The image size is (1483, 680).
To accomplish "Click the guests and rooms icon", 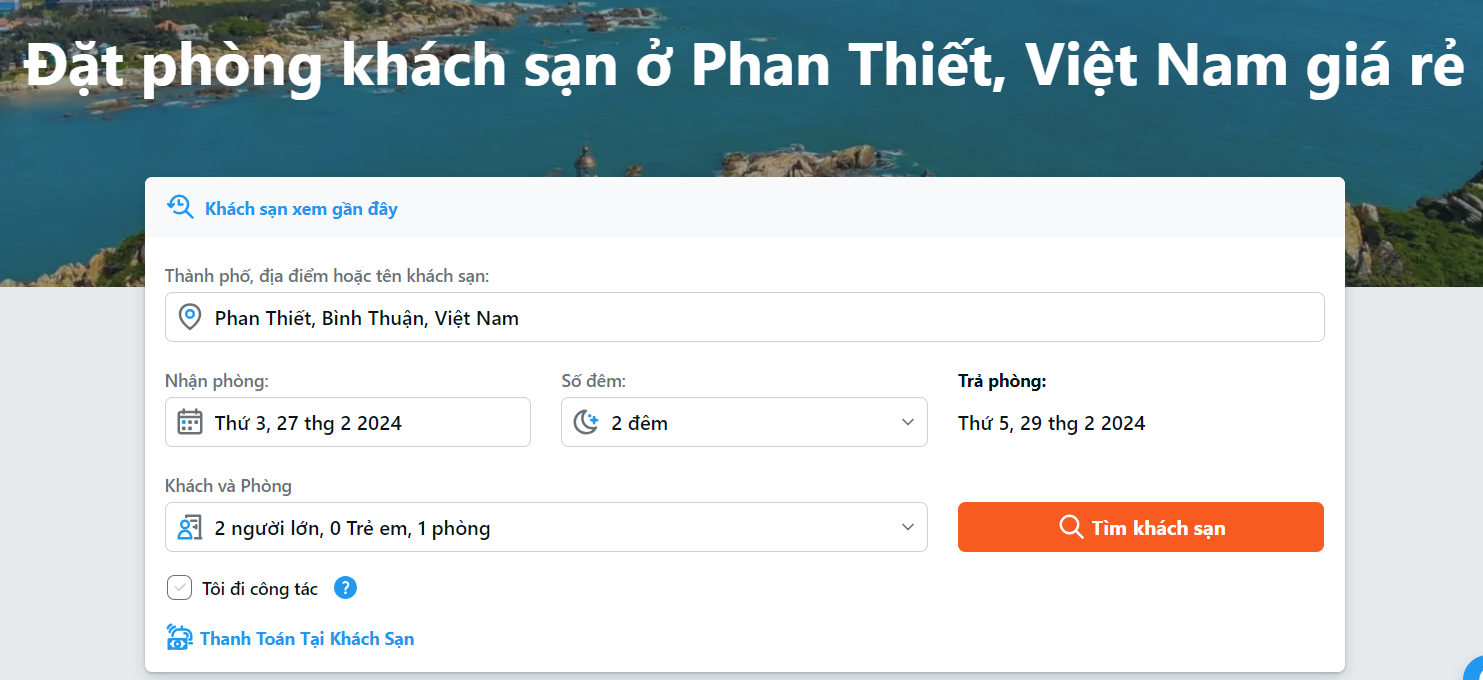I will 190,528.
